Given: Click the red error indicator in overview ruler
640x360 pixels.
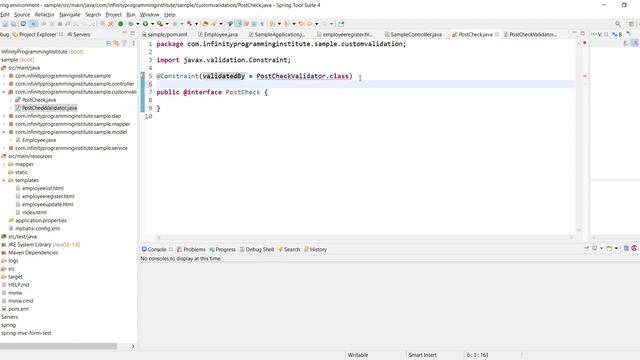Looking at the screenshot, I should pyautogui.click(x=584, y=43).
